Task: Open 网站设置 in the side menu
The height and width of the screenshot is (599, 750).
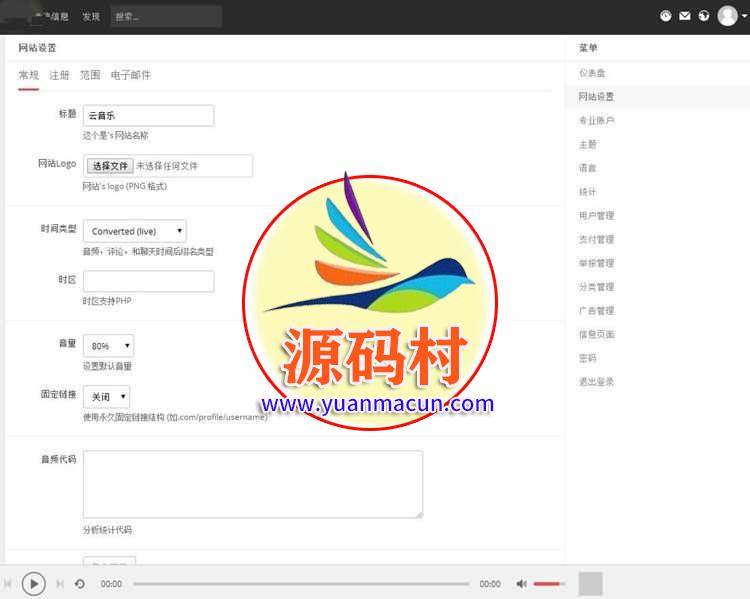Action: [596, 97]
